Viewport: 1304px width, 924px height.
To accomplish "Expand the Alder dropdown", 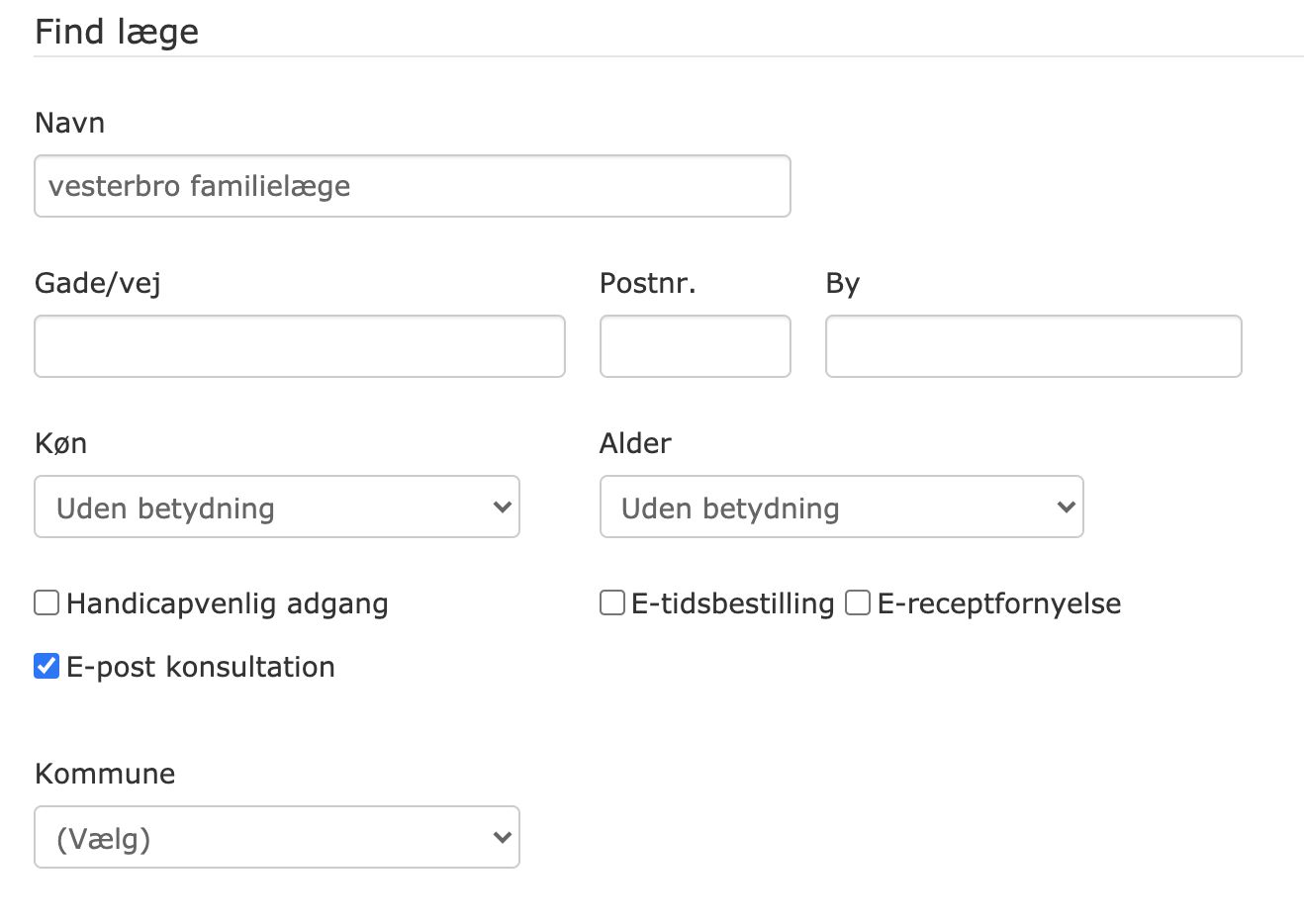I will (841, 508).
